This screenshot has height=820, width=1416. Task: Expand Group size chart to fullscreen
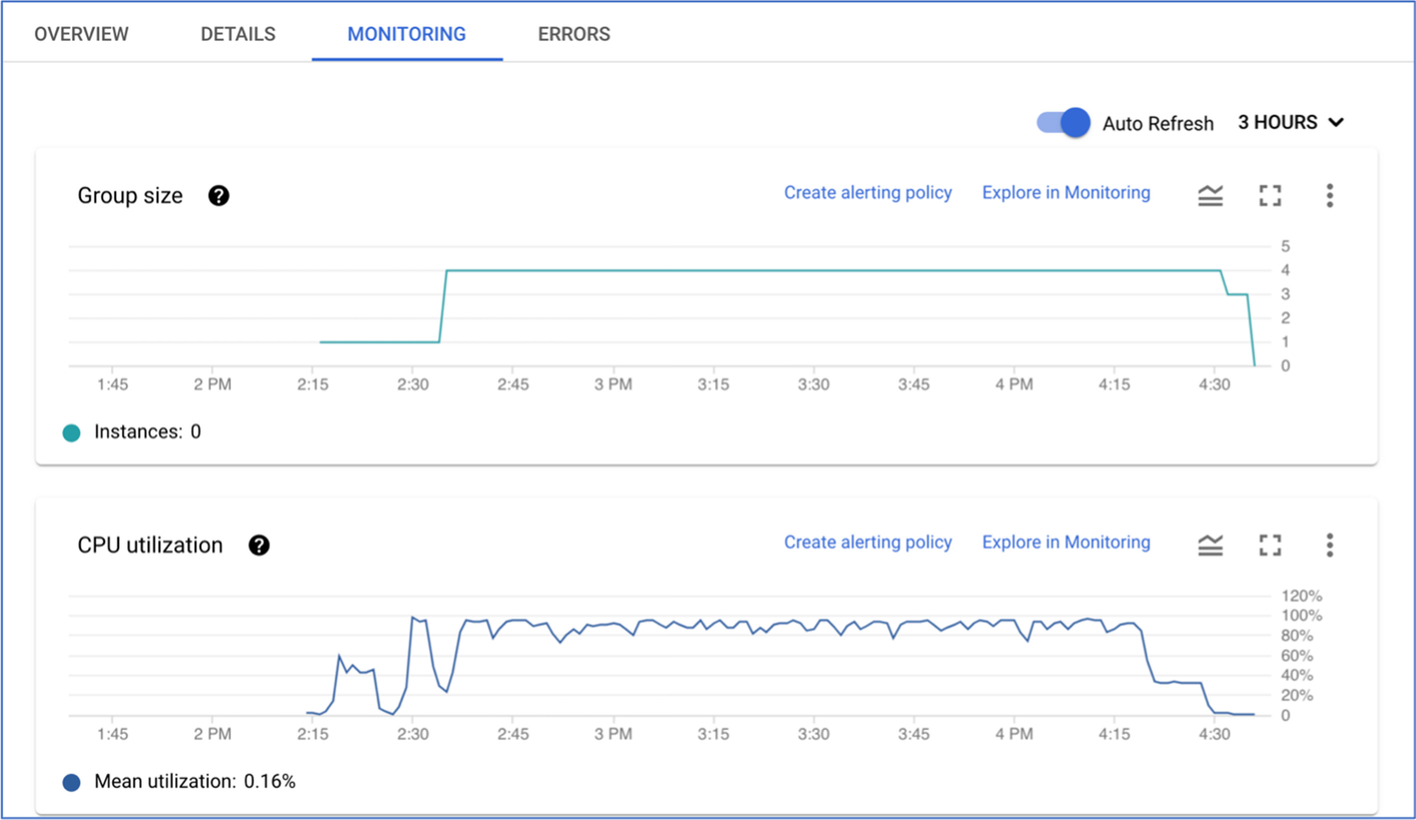click(1270, 195)
